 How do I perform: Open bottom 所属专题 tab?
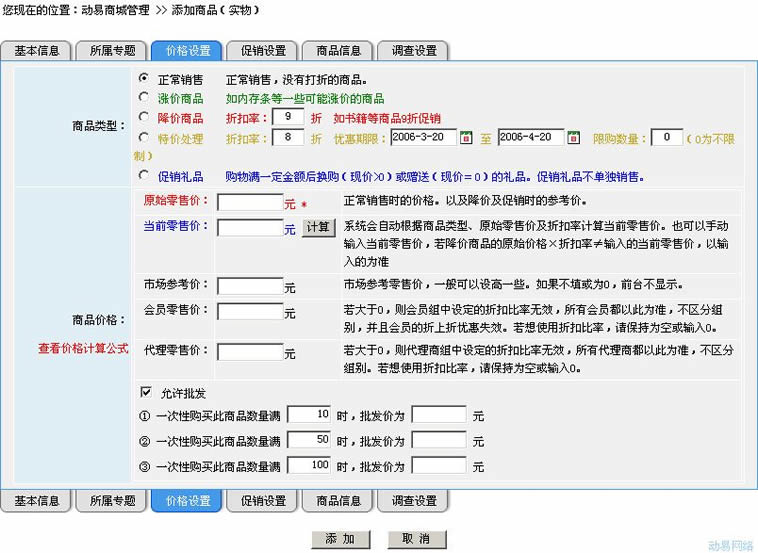(x=112, y=501)
